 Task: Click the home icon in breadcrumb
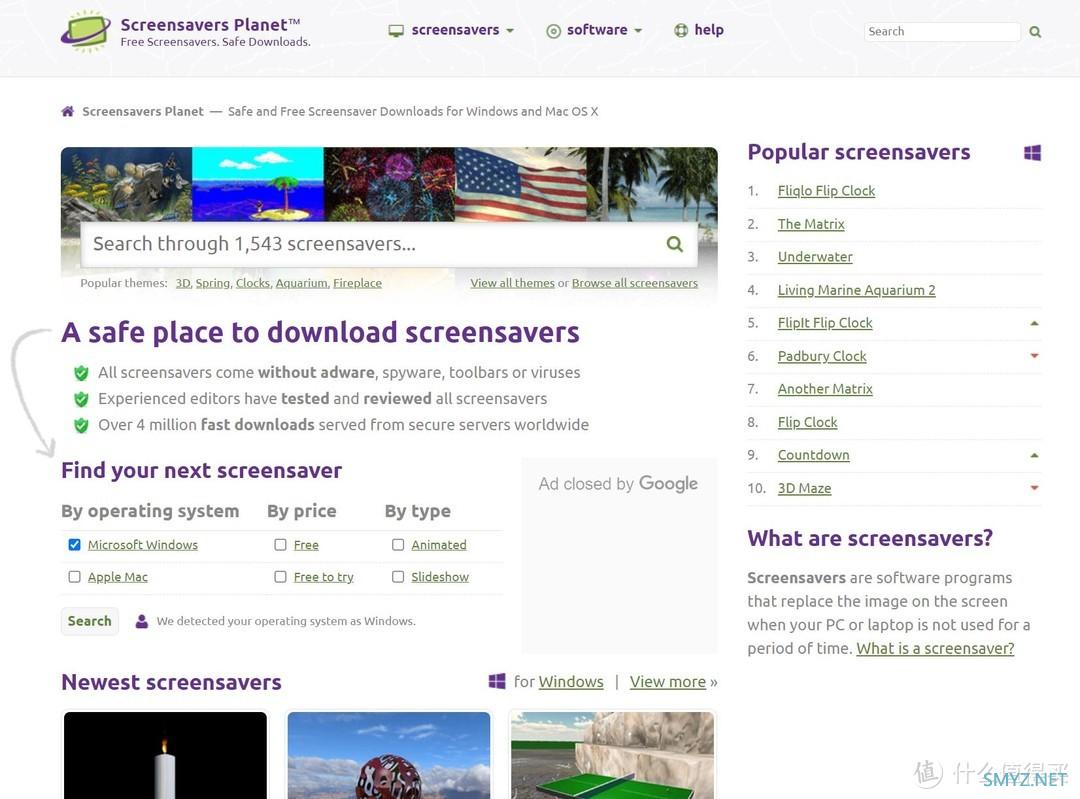pos(68,111)
